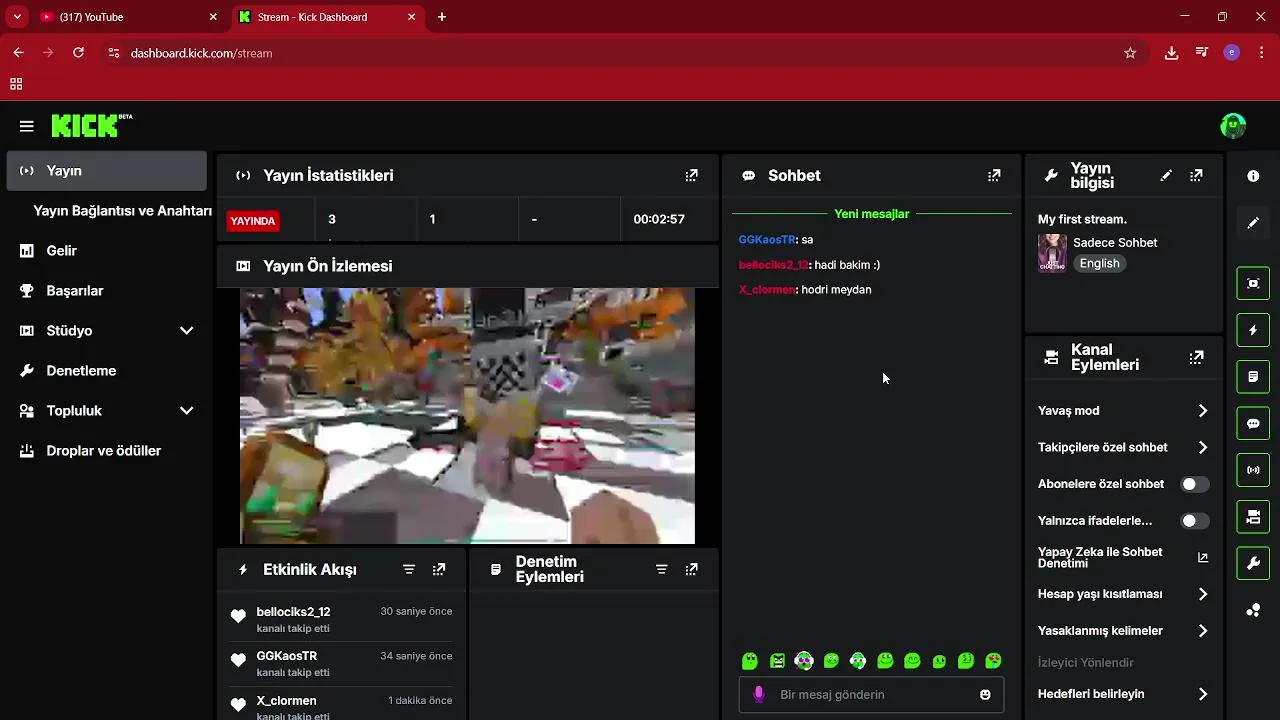
Task: Open a new browser tab
Action: click(x=442, y=17)
